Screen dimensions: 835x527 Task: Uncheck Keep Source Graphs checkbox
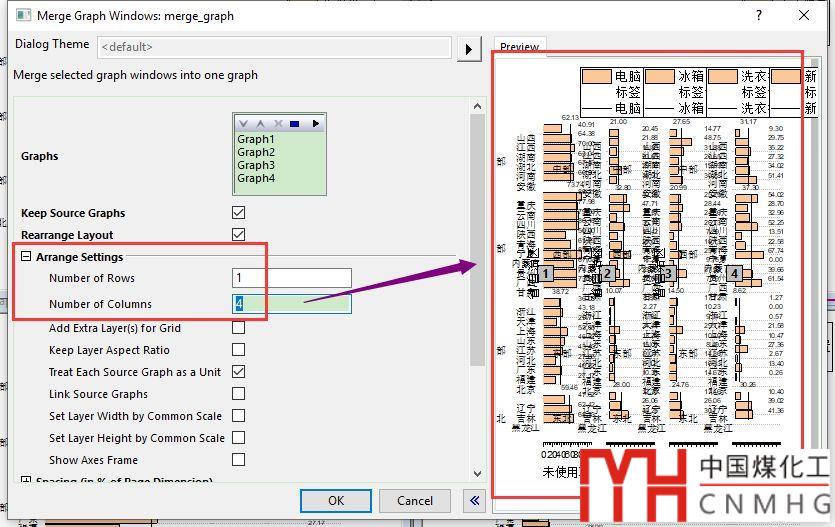[238, 213]
